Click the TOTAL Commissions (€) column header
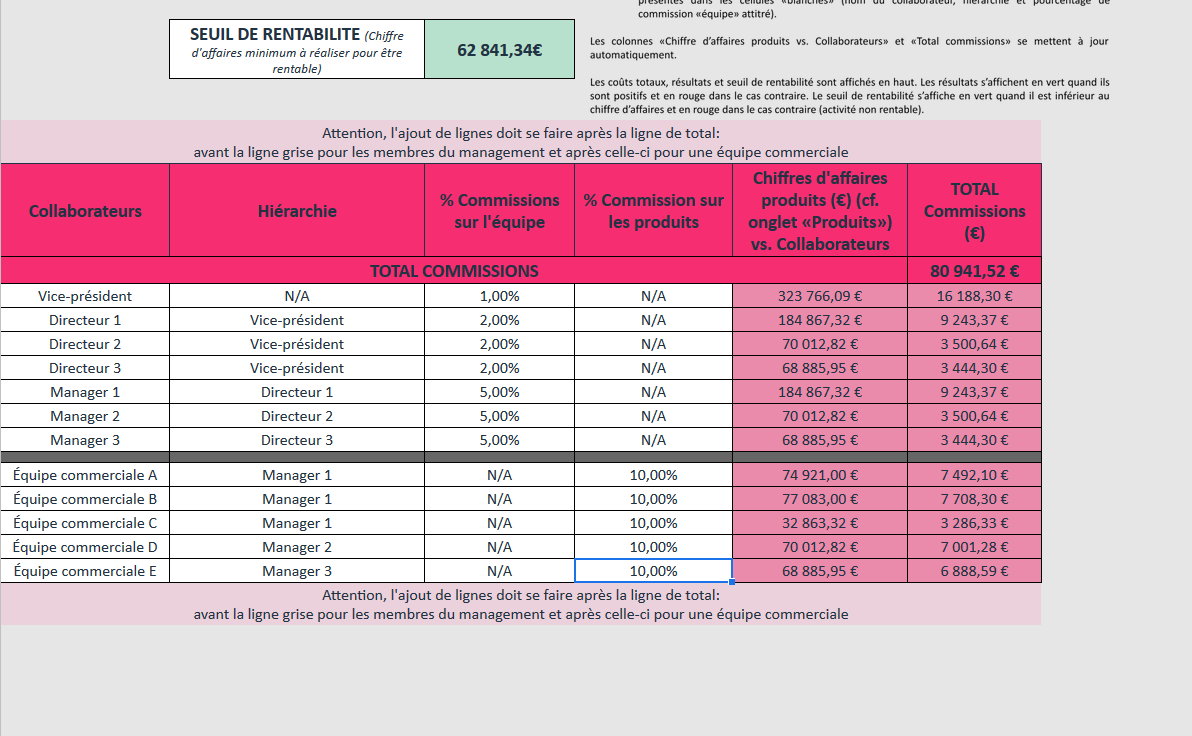 coord(974,211)
